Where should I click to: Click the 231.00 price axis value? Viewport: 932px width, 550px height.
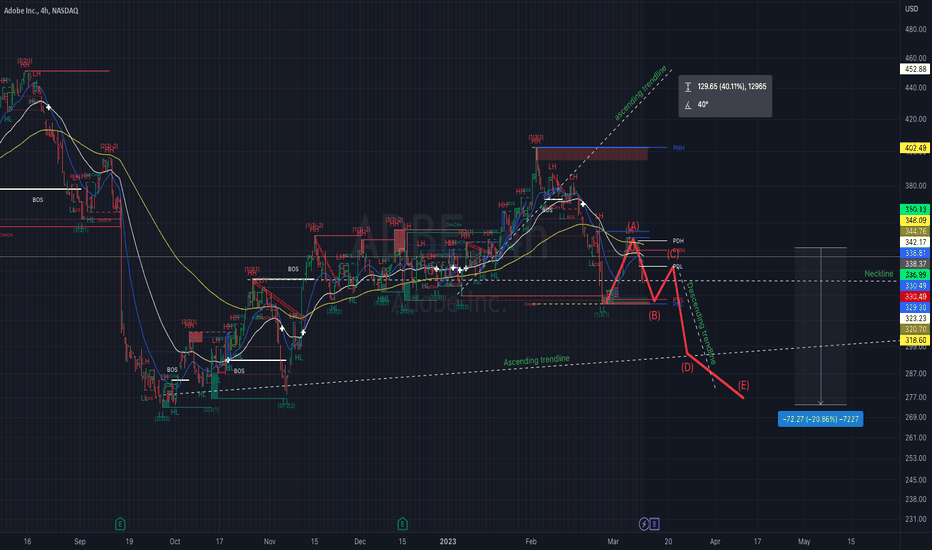click(x=915, y=519)
